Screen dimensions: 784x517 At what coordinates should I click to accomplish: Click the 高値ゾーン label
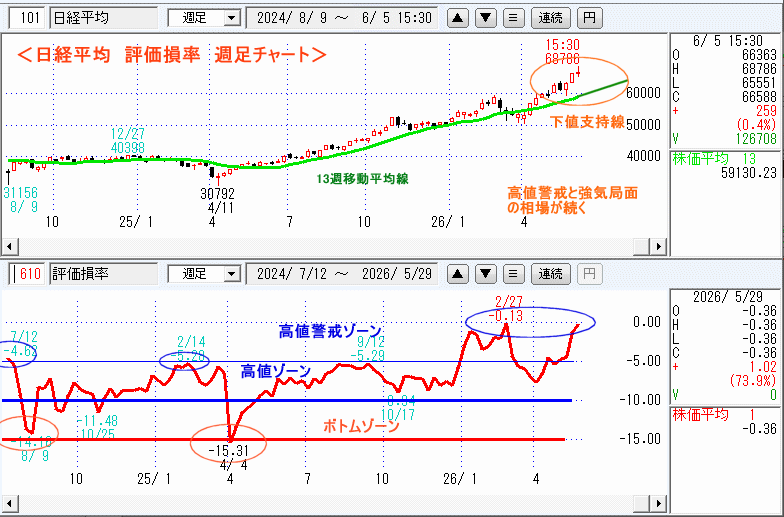click(x=276, y=371)
